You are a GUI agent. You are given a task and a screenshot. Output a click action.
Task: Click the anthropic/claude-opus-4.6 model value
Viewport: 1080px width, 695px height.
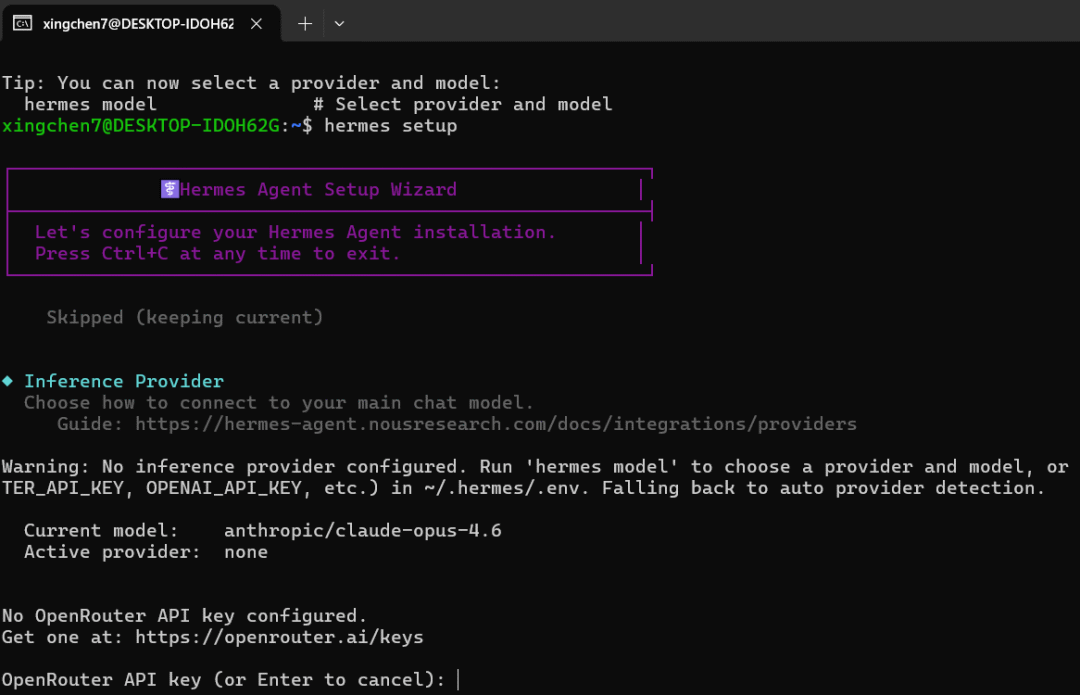(362, 531)
